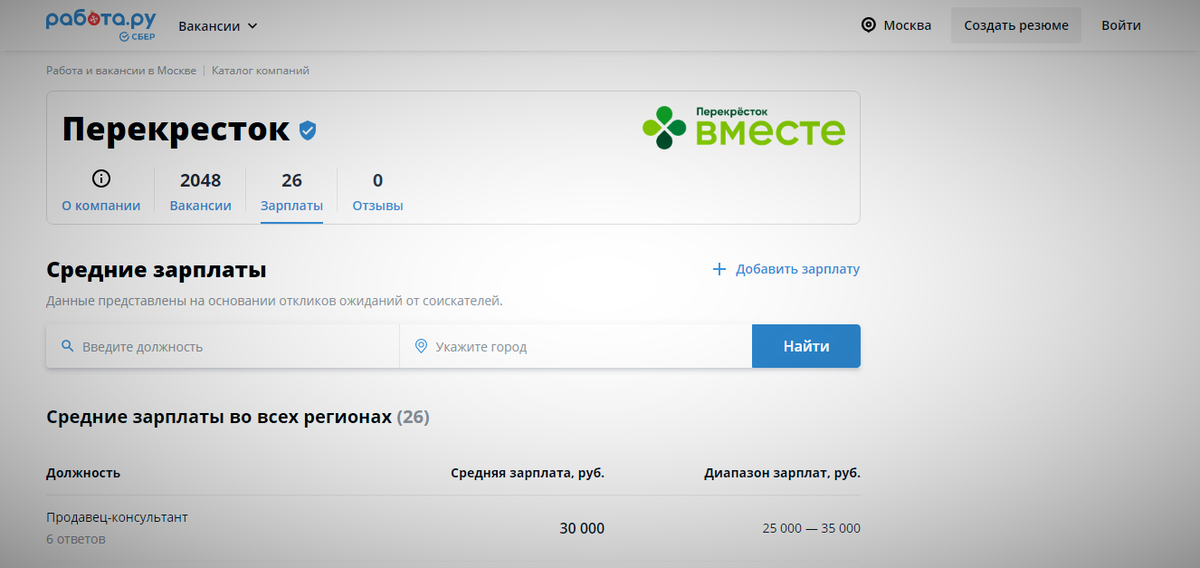
Task: Click the verified company shield badge
Action: click(x=308, y=130)
